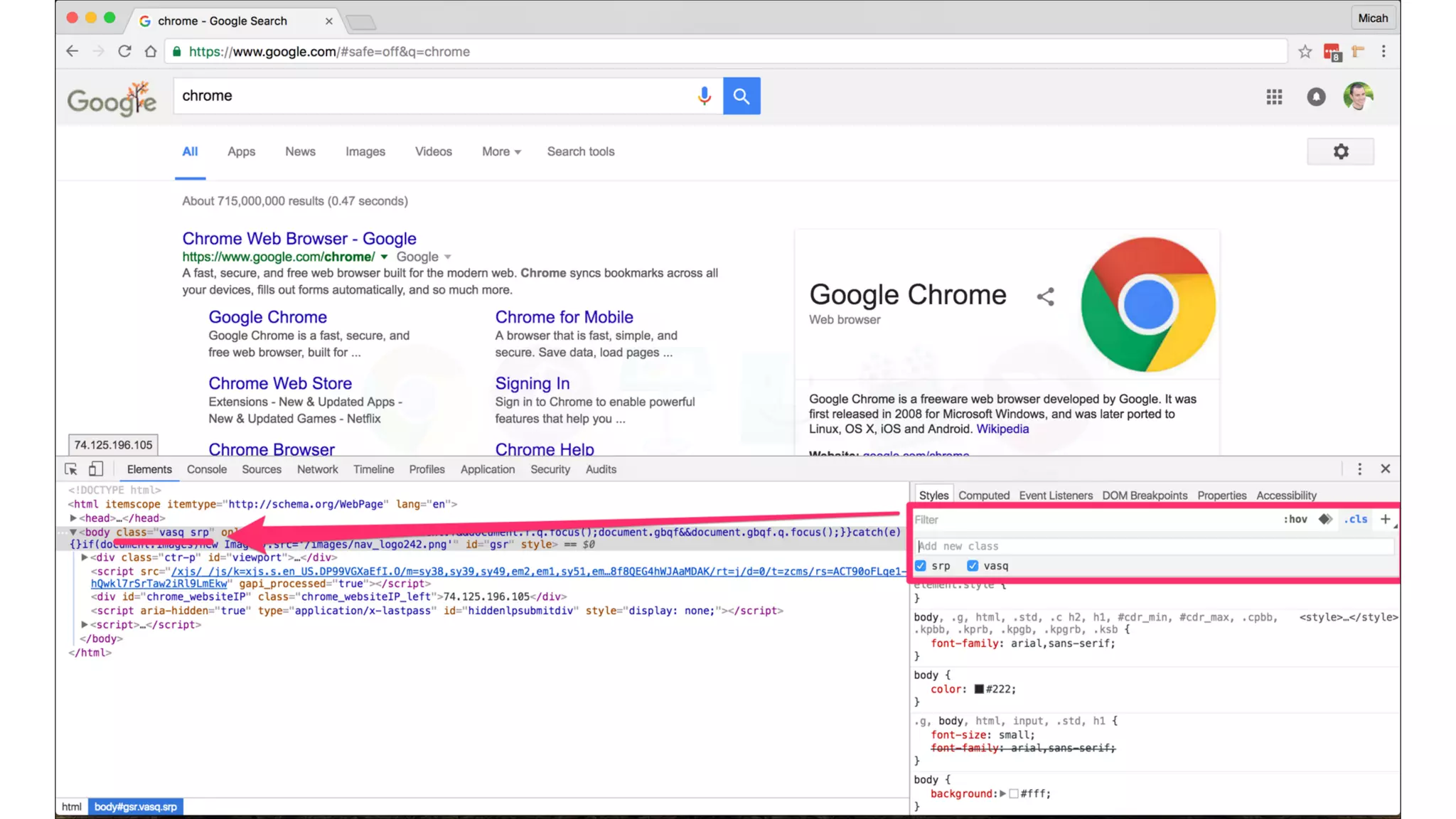Open the More search category dropdown

point(501,151)
